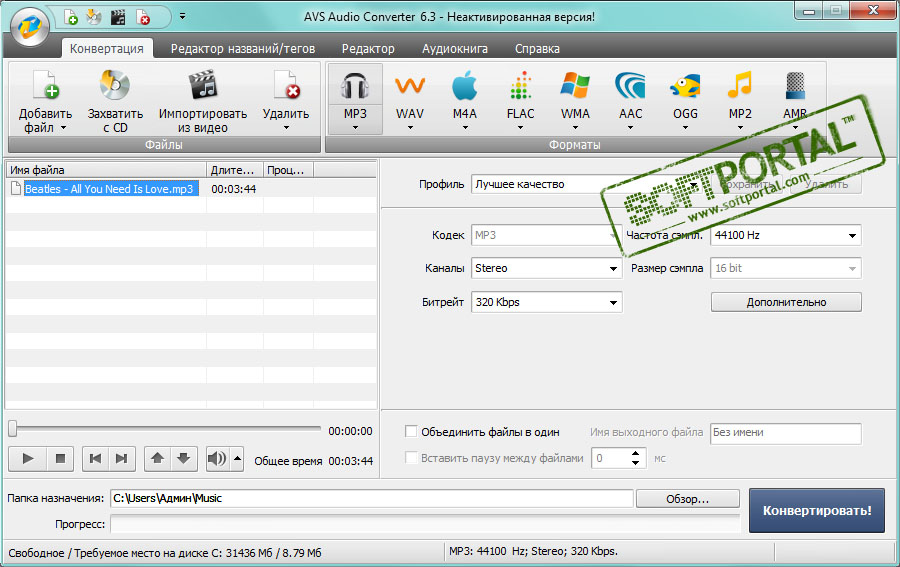Viewport: 900px width, 567px height.
Task: Click the Удалить file icon
Action: point(286,86)
